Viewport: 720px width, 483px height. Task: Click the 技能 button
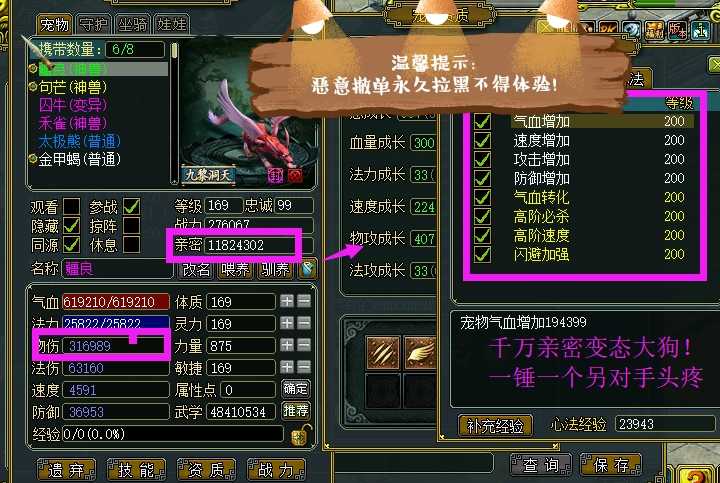(136, 470)
